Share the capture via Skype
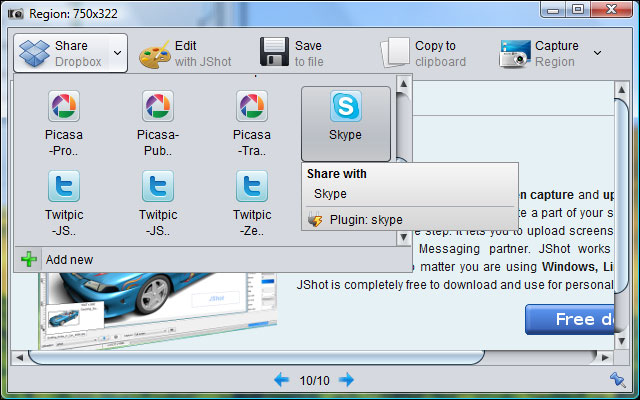 tap(346, 116)
